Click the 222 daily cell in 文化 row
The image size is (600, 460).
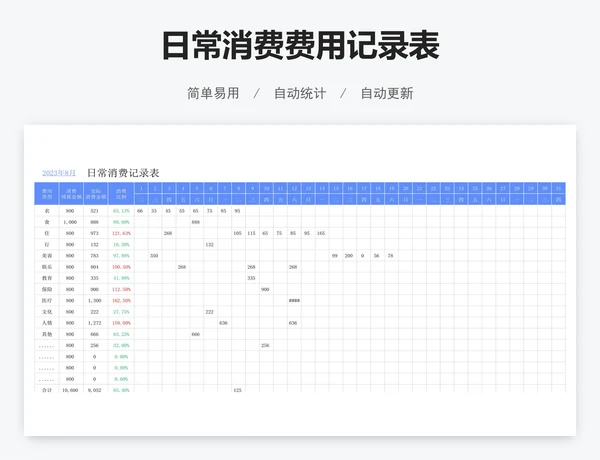click(x=210, y=312)
